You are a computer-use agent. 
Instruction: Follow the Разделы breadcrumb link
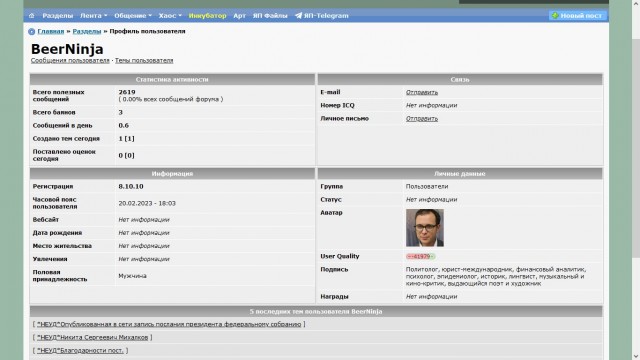87,31
